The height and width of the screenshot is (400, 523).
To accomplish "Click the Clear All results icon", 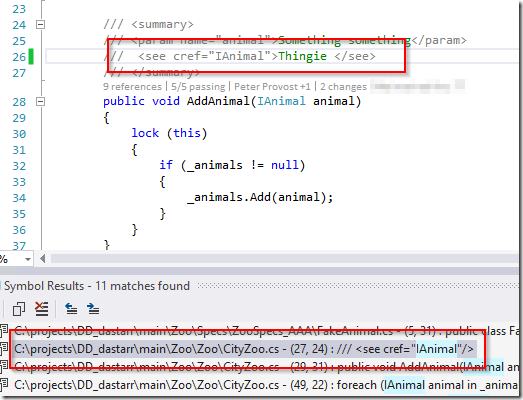I will pyautogui.click(x=42, y=309).
